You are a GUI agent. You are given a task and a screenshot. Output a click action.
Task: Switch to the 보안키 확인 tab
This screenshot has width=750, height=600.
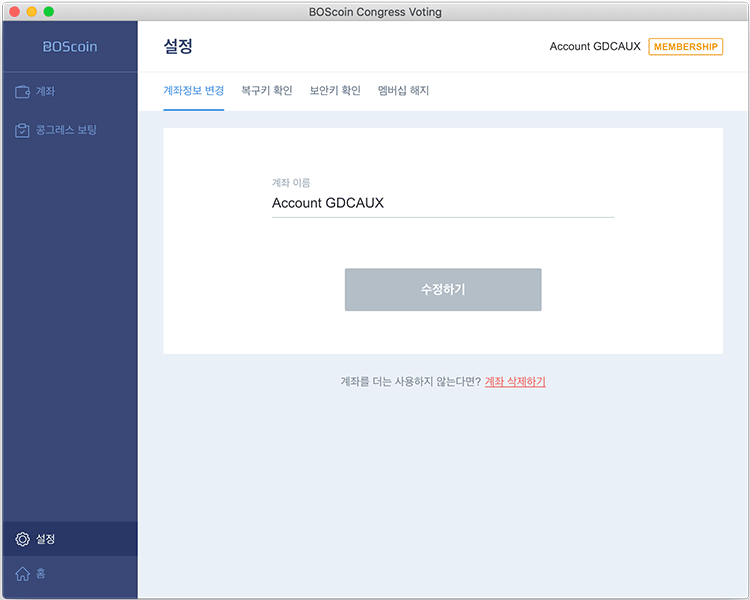tap(335, 90)
